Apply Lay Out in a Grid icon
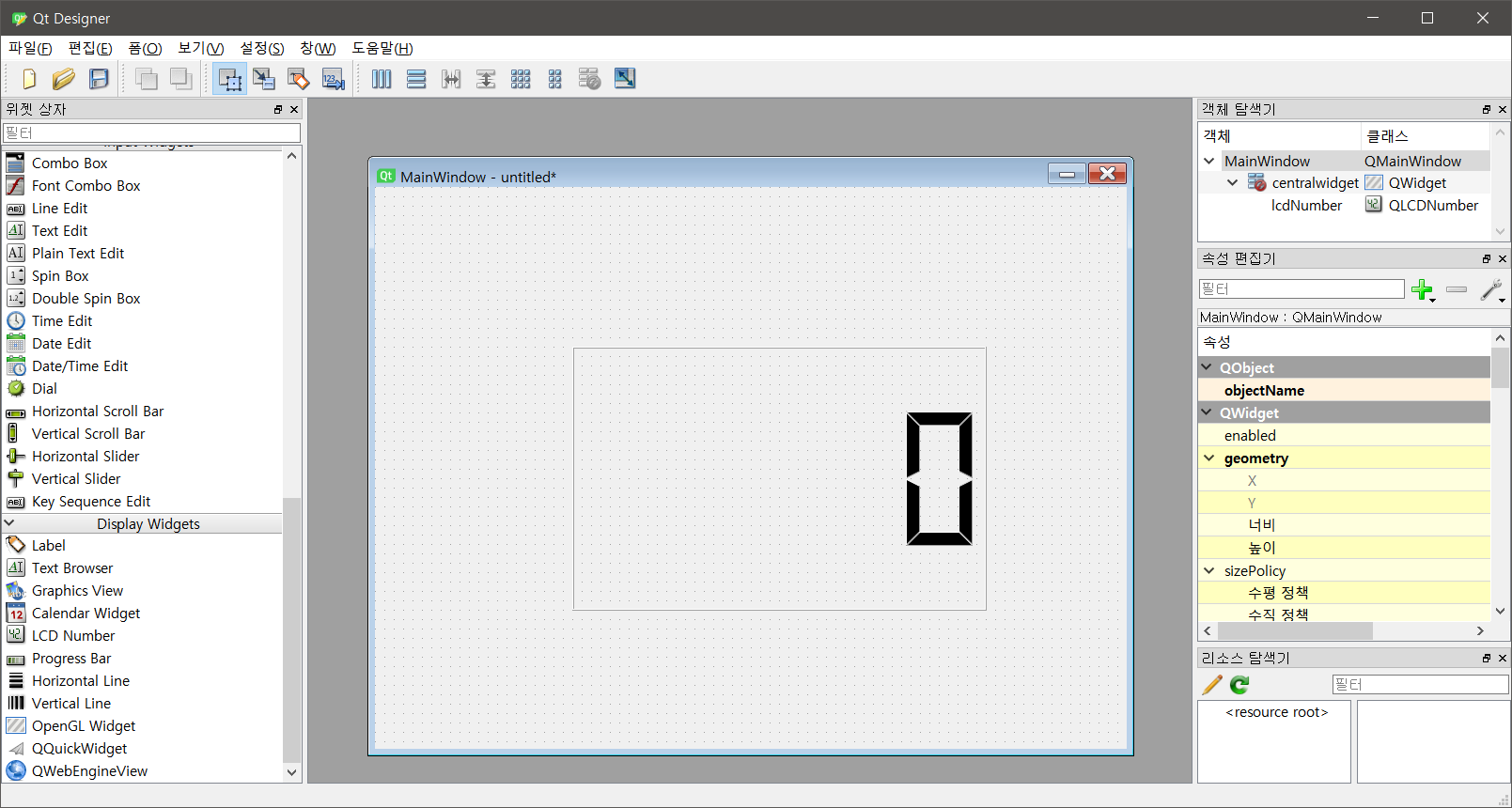1512x808 pixels. pyautogui.click(x=521, y=79)
